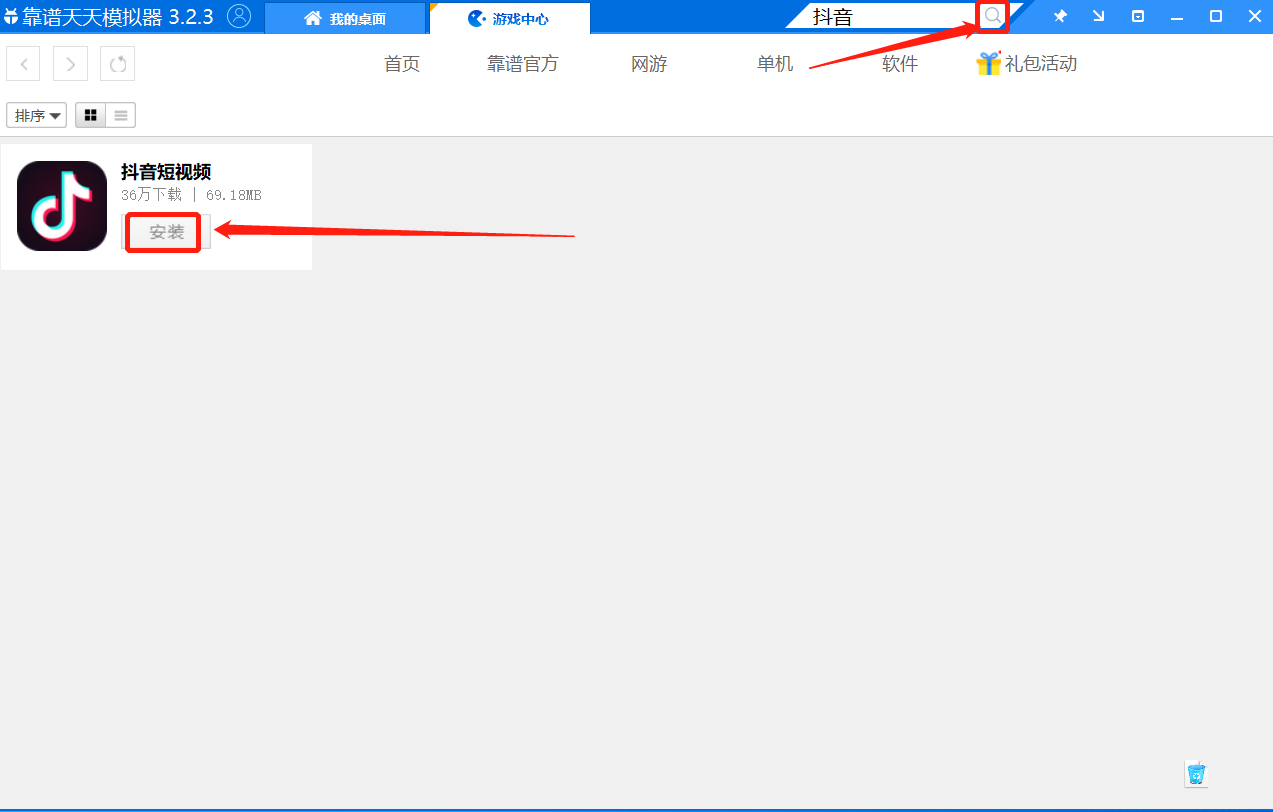The width and height of the screenshot is (1273, 812).
Task: Switch to grid view layout
Action: pyautogui.click(x=90, y=115)
